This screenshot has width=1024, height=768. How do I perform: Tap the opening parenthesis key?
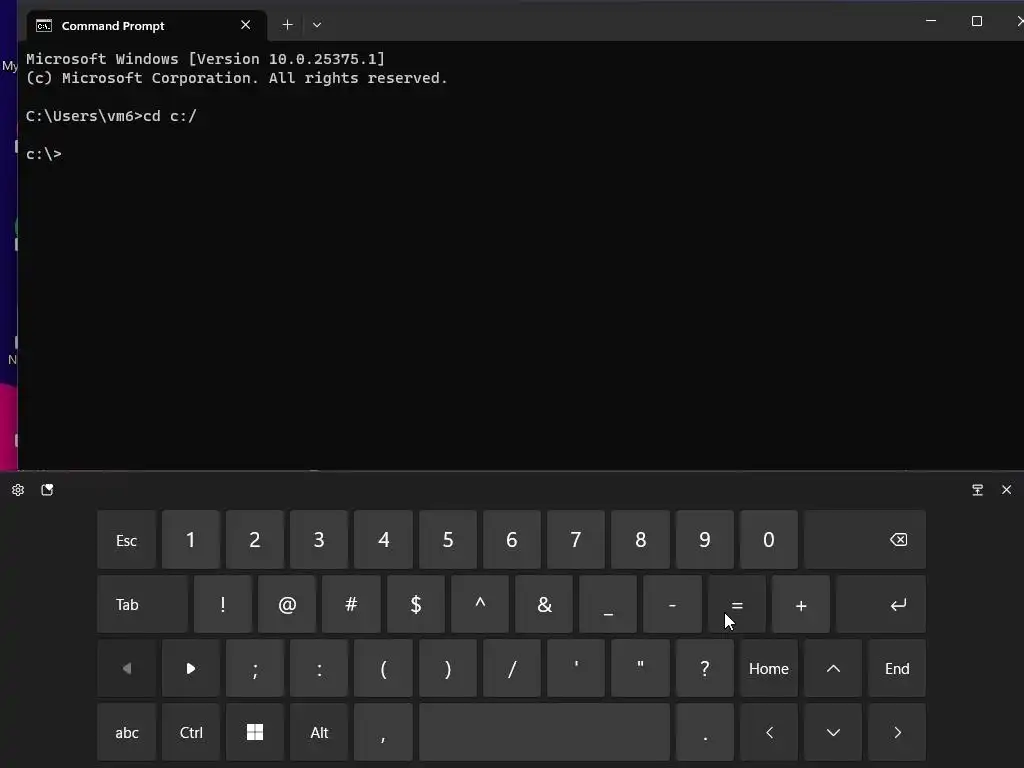(x=383, y=669)
